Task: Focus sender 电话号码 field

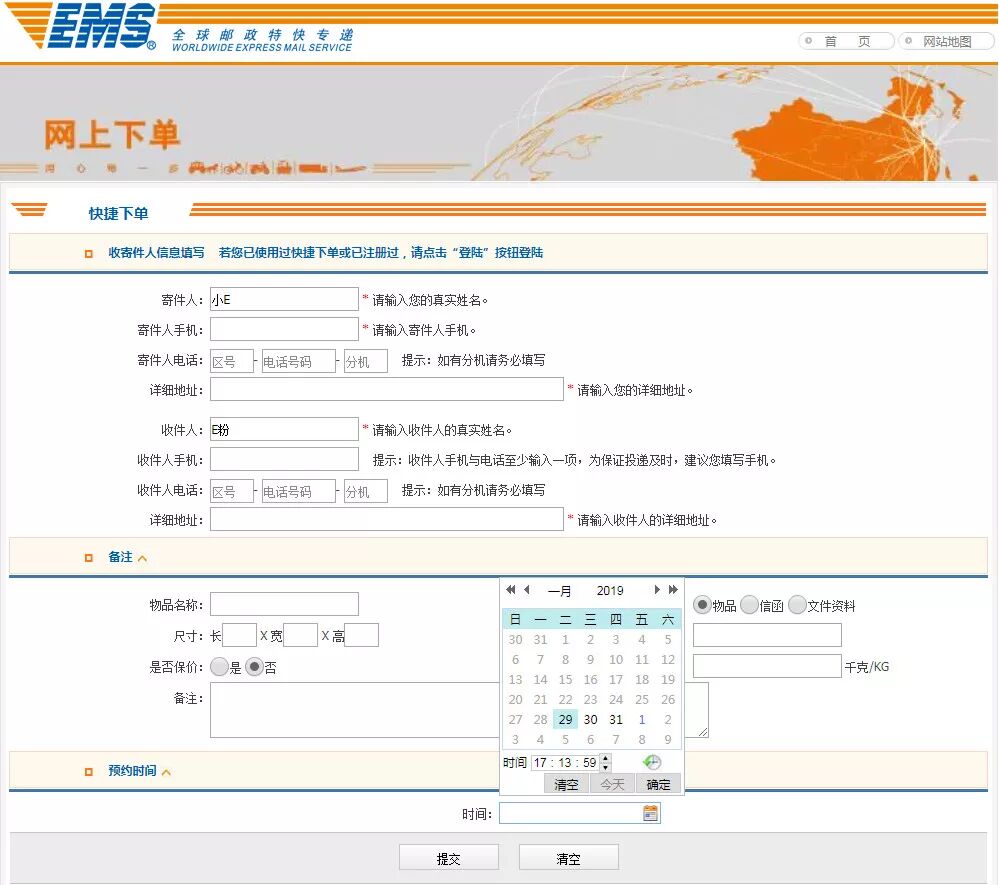Action: (298, 361)
